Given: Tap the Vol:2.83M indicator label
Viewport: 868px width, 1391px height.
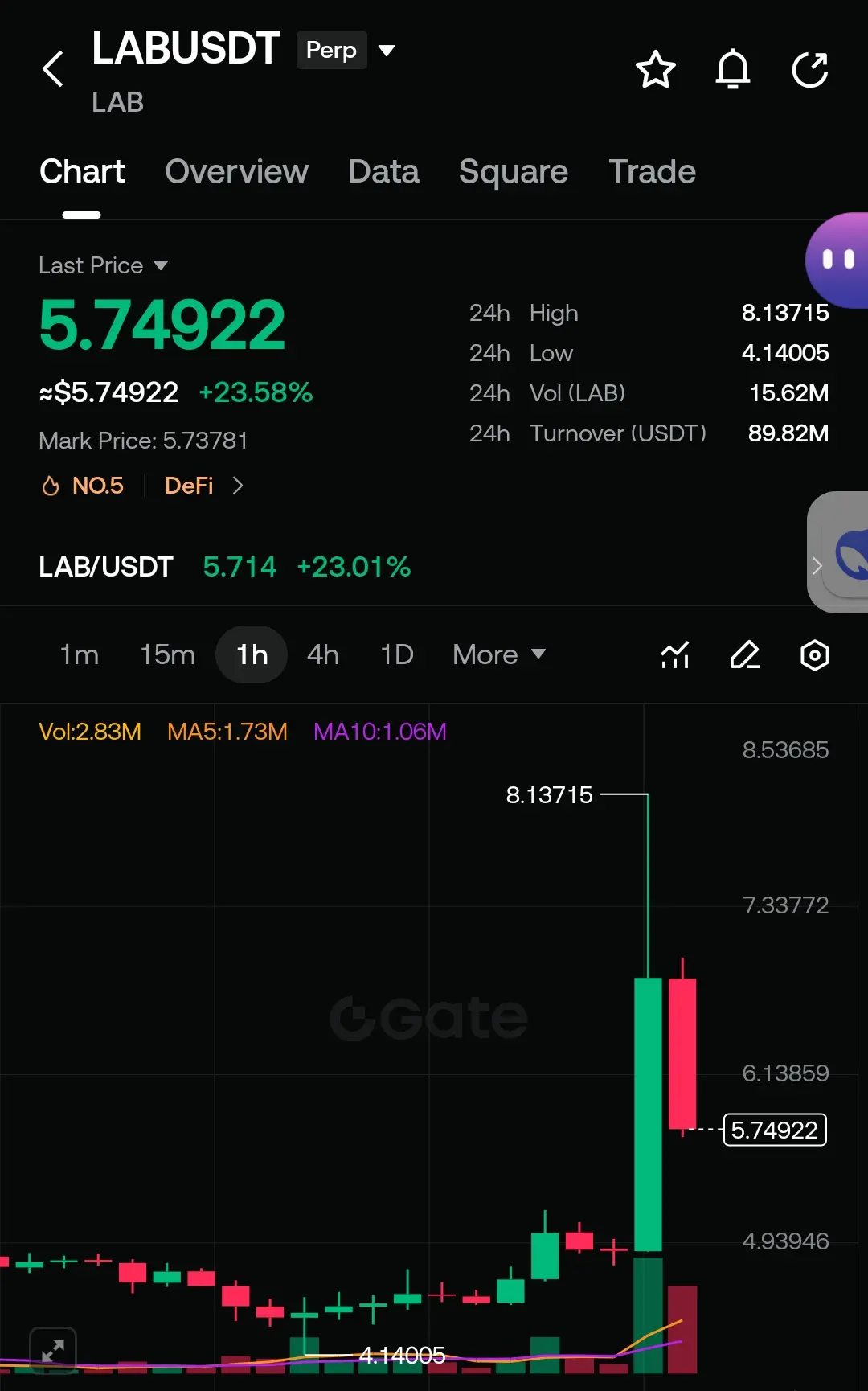Looking at the screenshot, I should (x=90, y=732).
